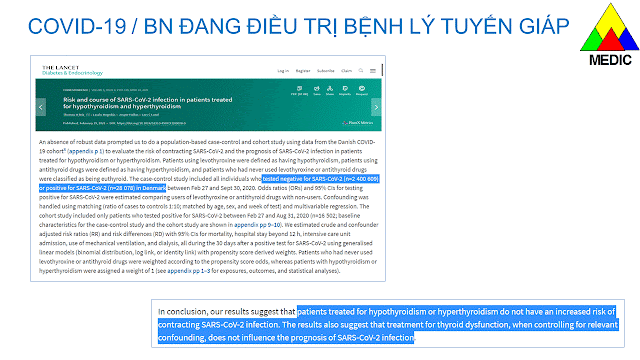Click the PDF download icon in article banner
640x360 pixels.
299,90
